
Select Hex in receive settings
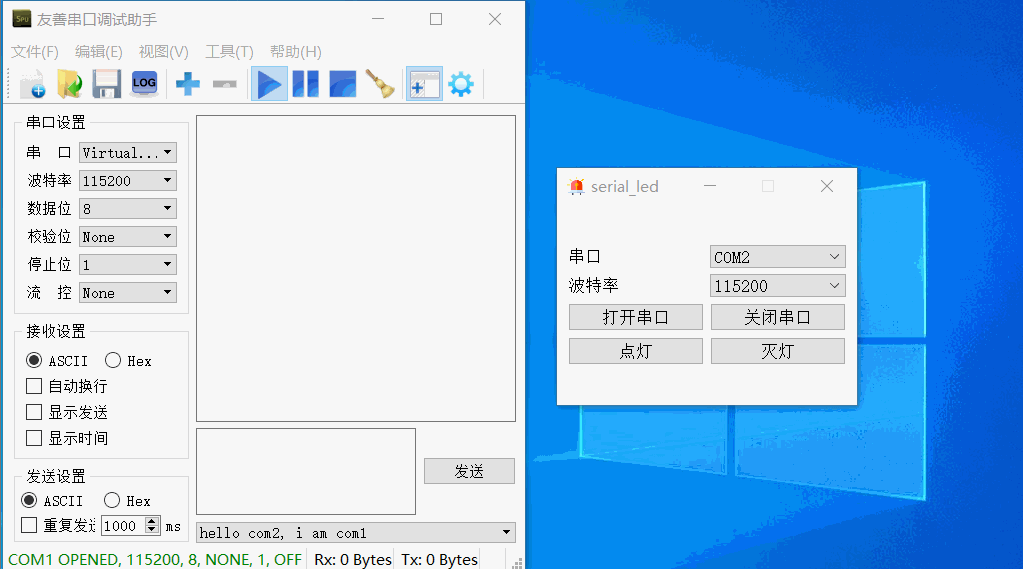coord(129,361)
